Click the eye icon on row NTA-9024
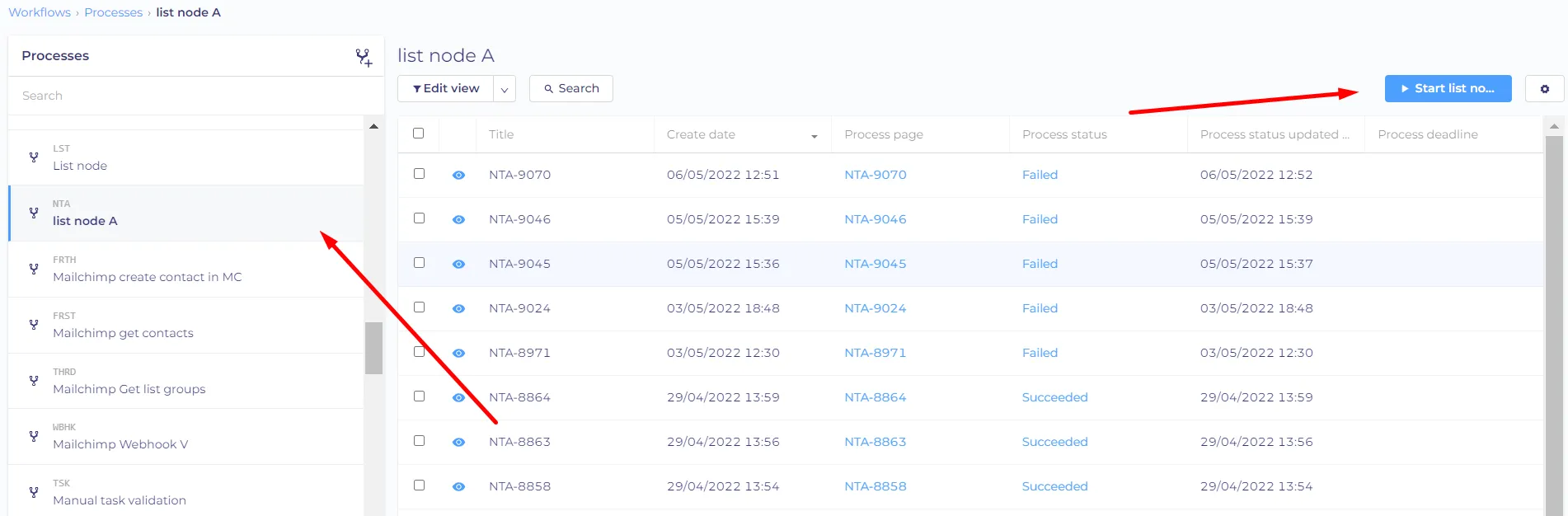1568x516 pixels. 459,308
